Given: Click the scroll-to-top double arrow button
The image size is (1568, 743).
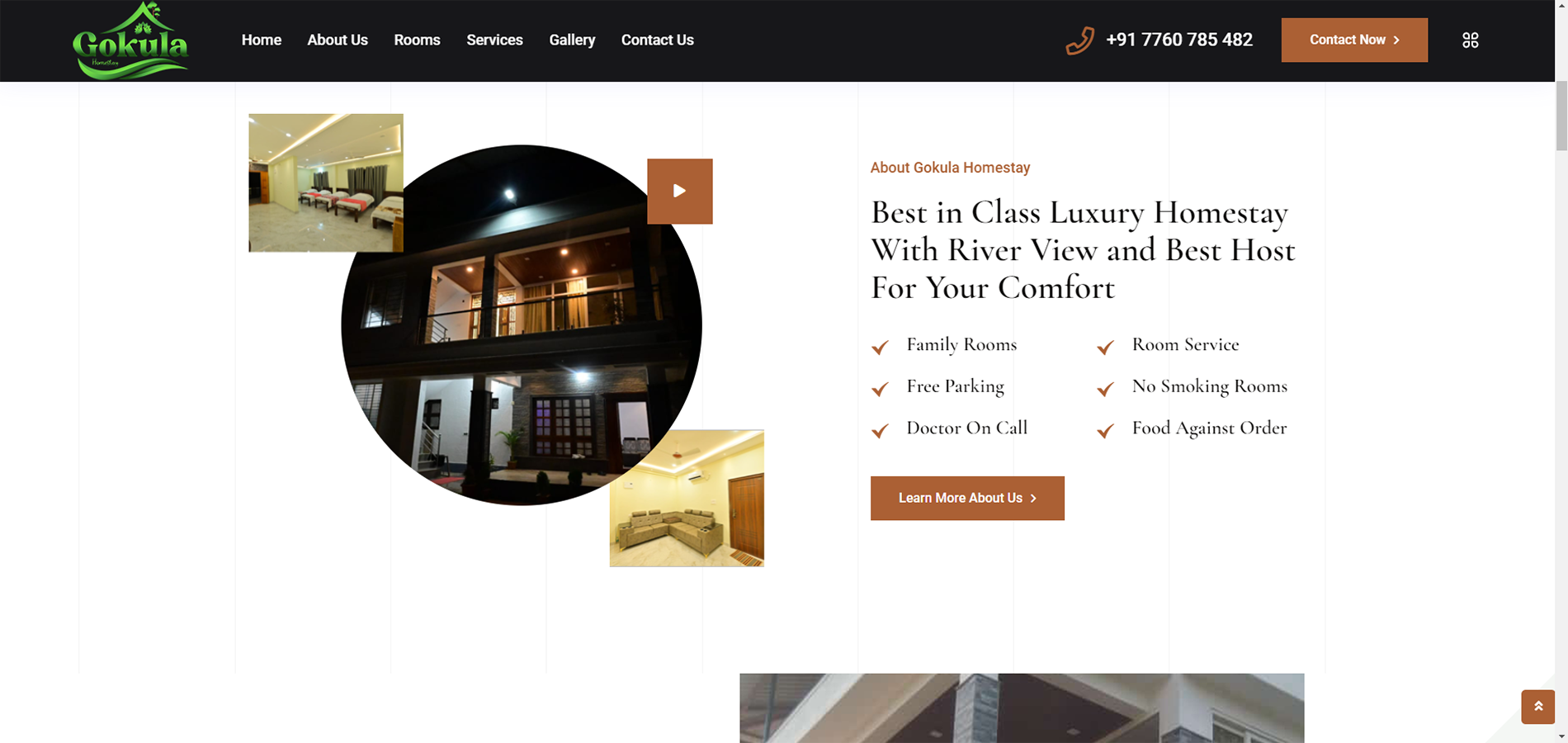Looking at the screenshot, I should click(1537, 707).
